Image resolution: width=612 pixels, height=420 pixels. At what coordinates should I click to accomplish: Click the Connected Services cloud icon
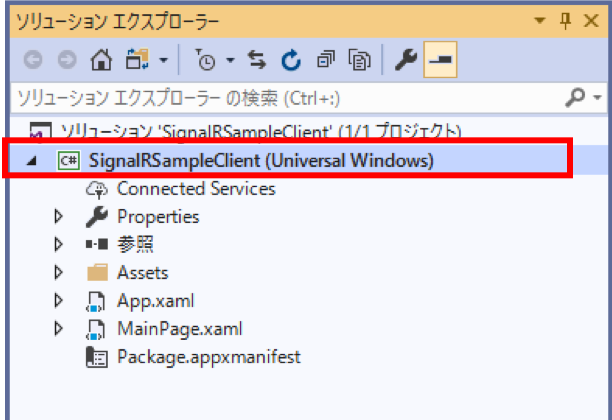(x=96, y=190)
